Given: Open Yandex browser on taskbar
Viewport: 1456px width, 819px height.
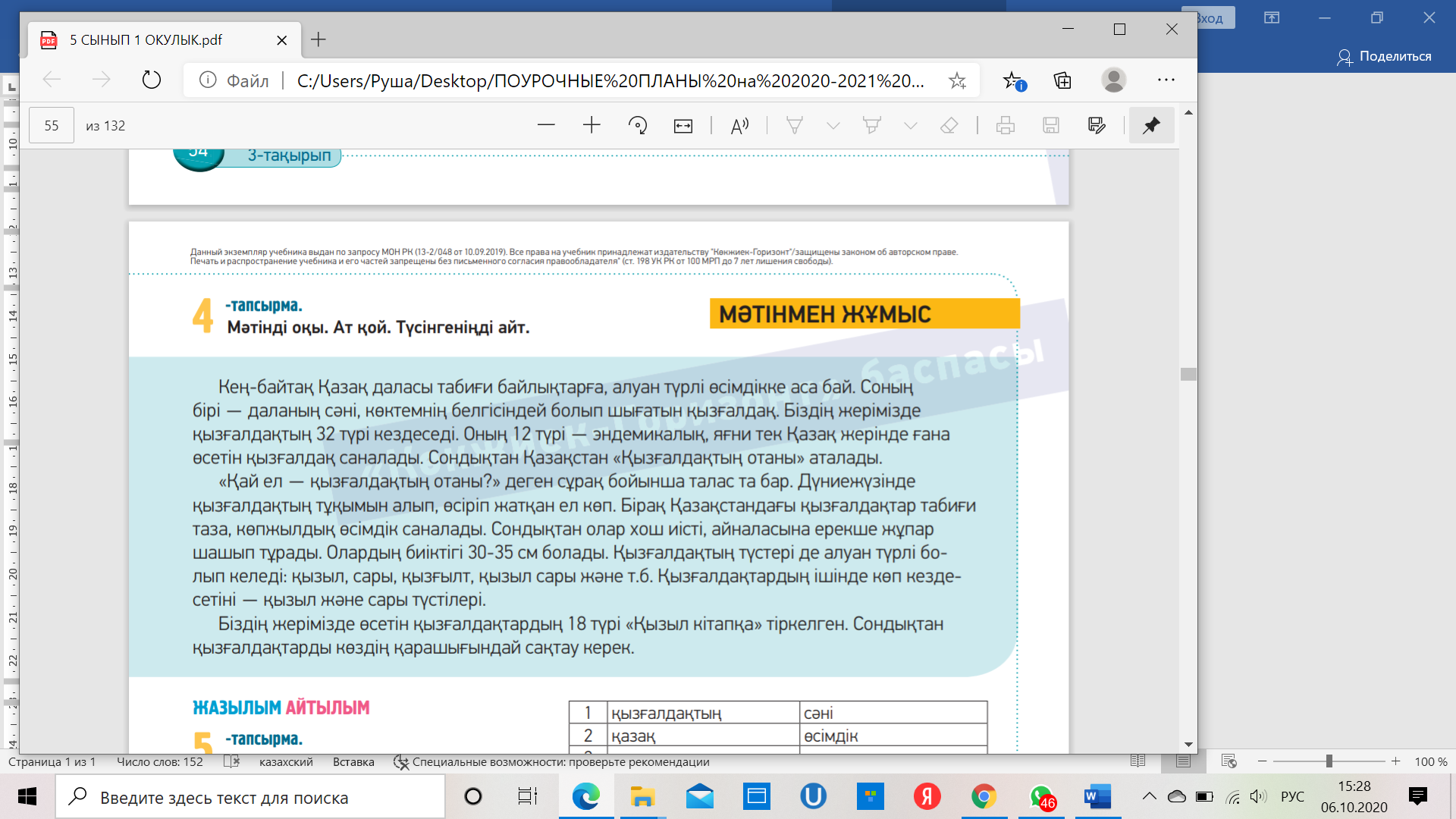Looking at the screenshot, I should click(927, 797).
